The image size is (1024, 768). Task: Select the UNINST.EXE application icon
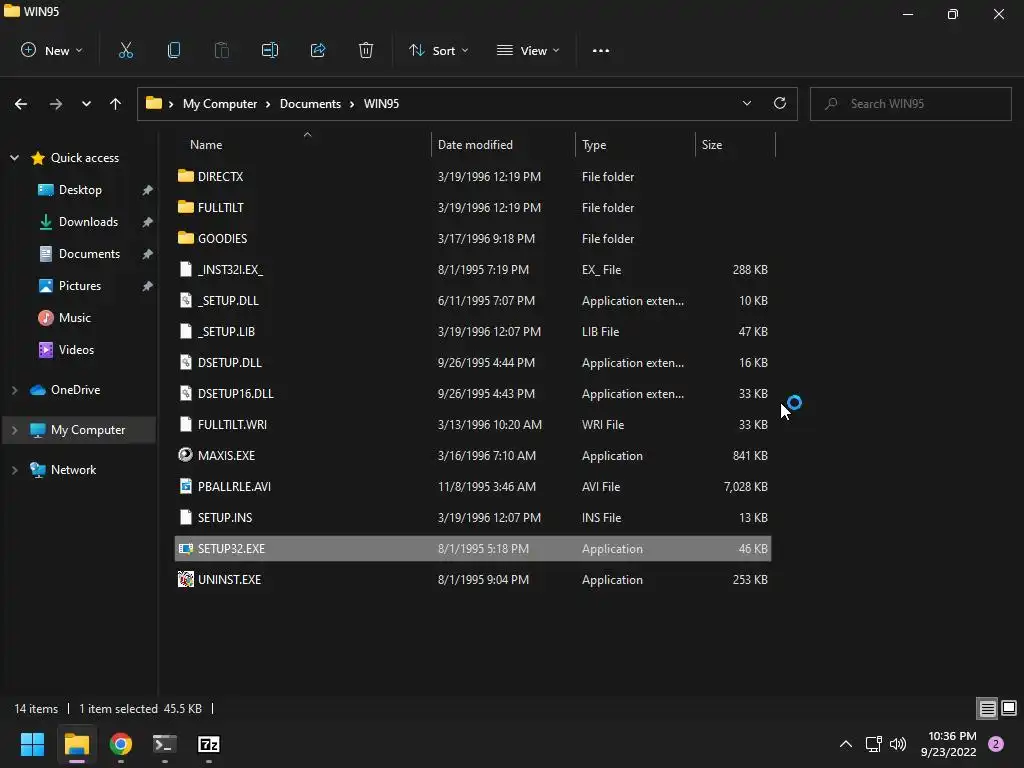point(185,579)
